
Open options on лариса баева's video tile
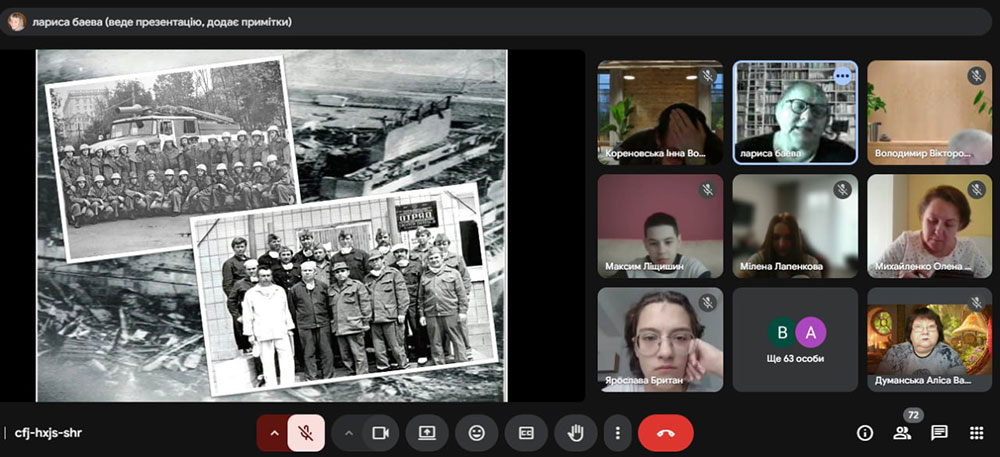click(842, 76)
